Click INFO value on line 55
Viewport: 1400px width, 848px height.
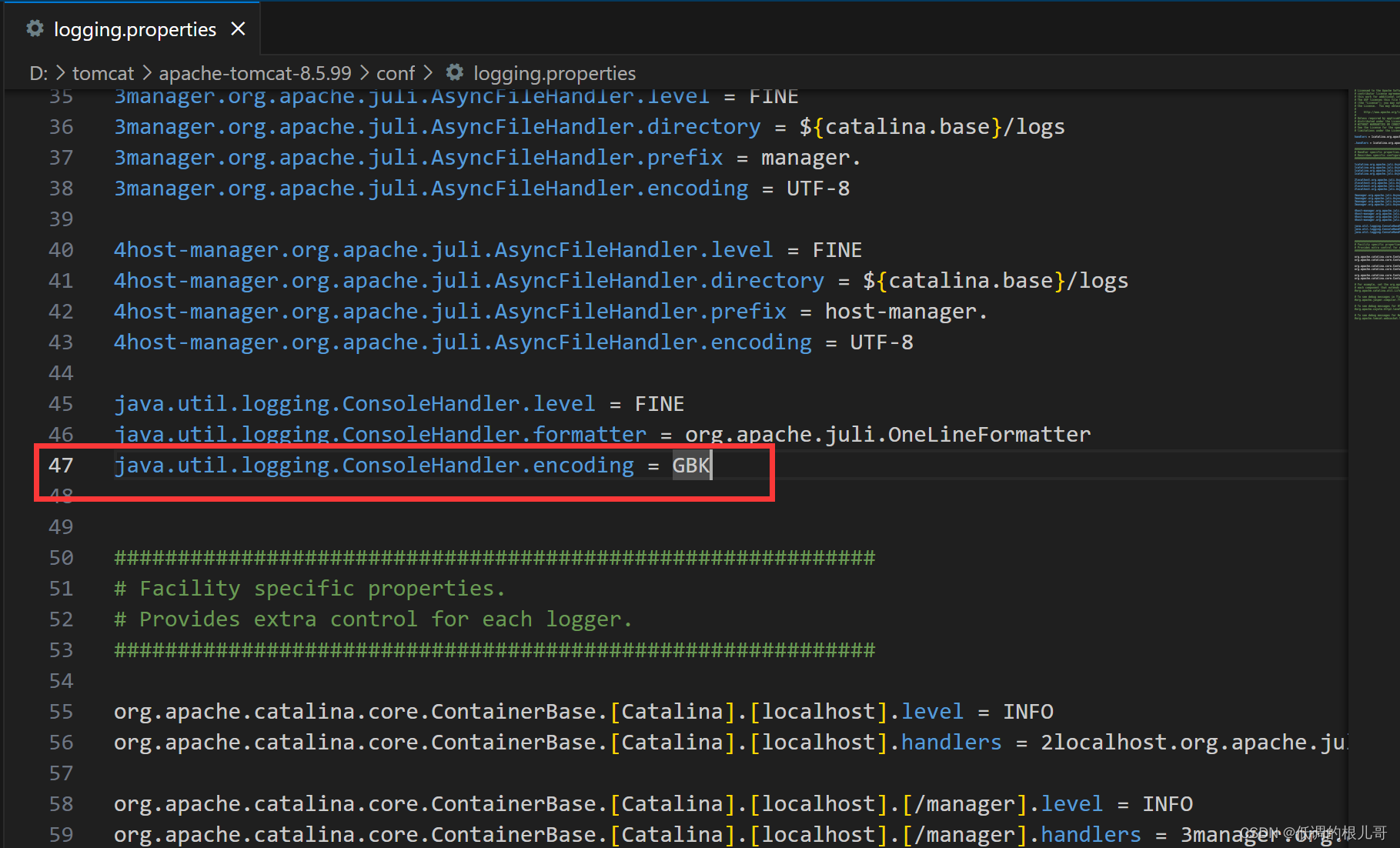pos(1027,712)
